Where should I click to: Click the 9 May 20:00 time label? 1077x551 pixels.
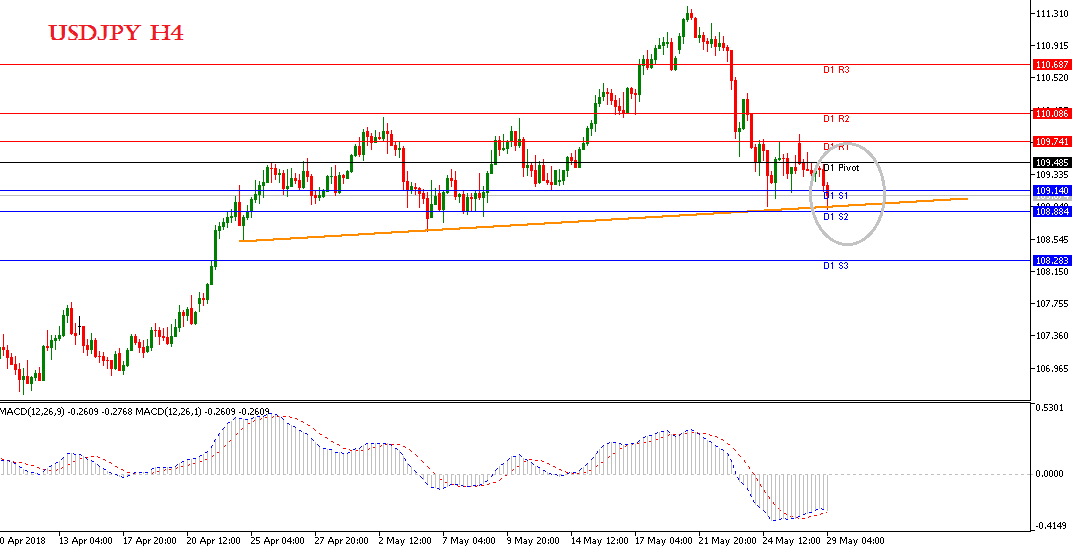click(536, 541)
